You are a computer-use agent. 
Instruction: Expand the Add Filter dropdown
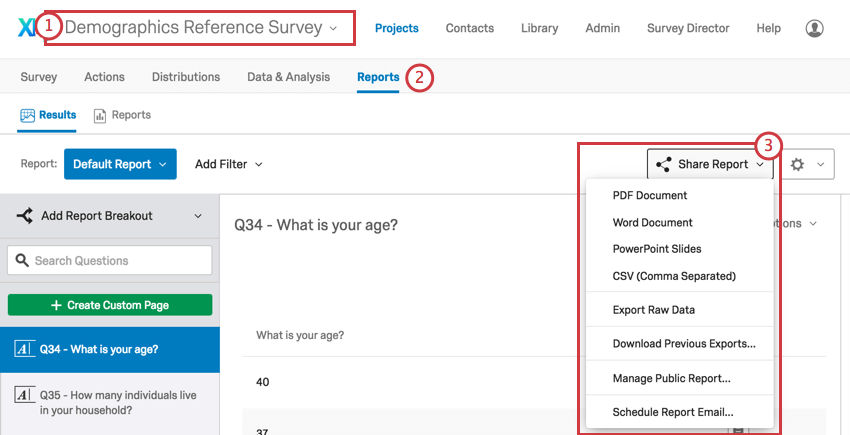(229, 164)
